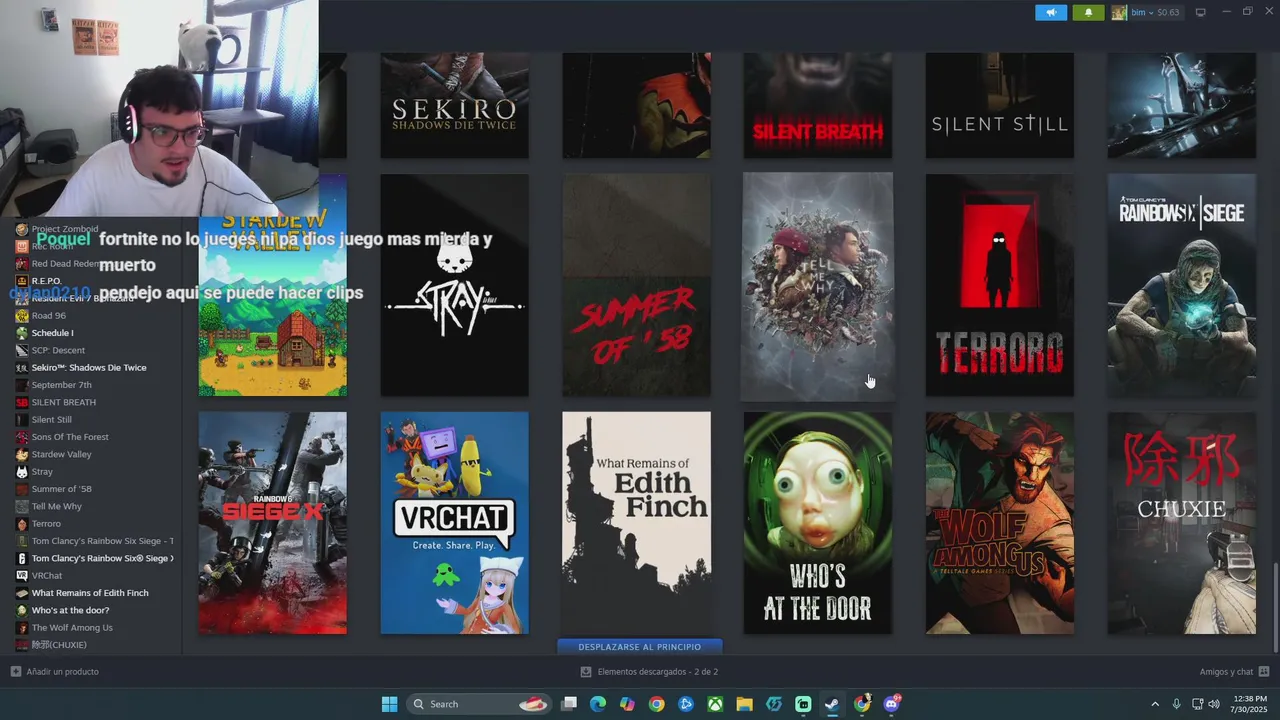Open the Sekiro Shadows Die Twice cover
Screen dimensions: 1280x720
click(455, 105)
